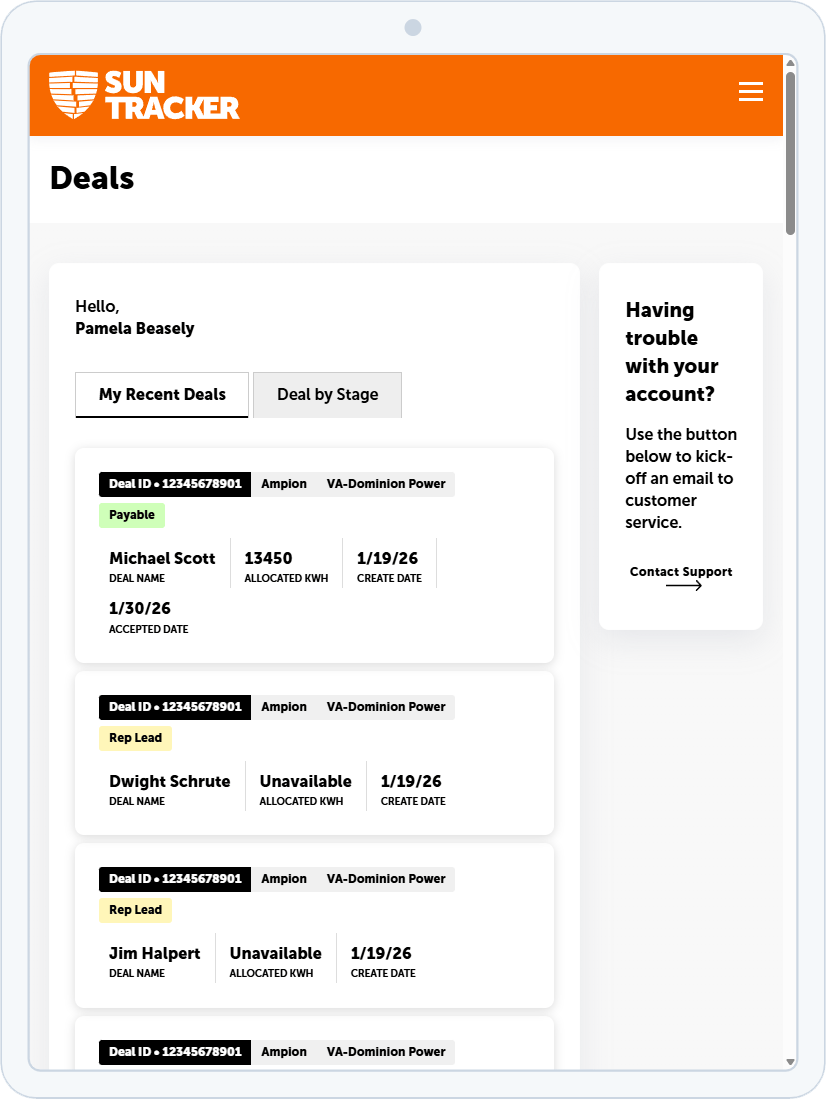
Task: Click the Payable status badge
Action: click(132, 514)
